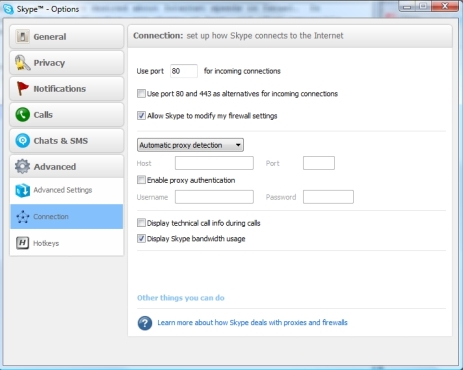Click the proxy Host input field
The height and width of the screenshot is (370, 463).
(x=214, y=163)
